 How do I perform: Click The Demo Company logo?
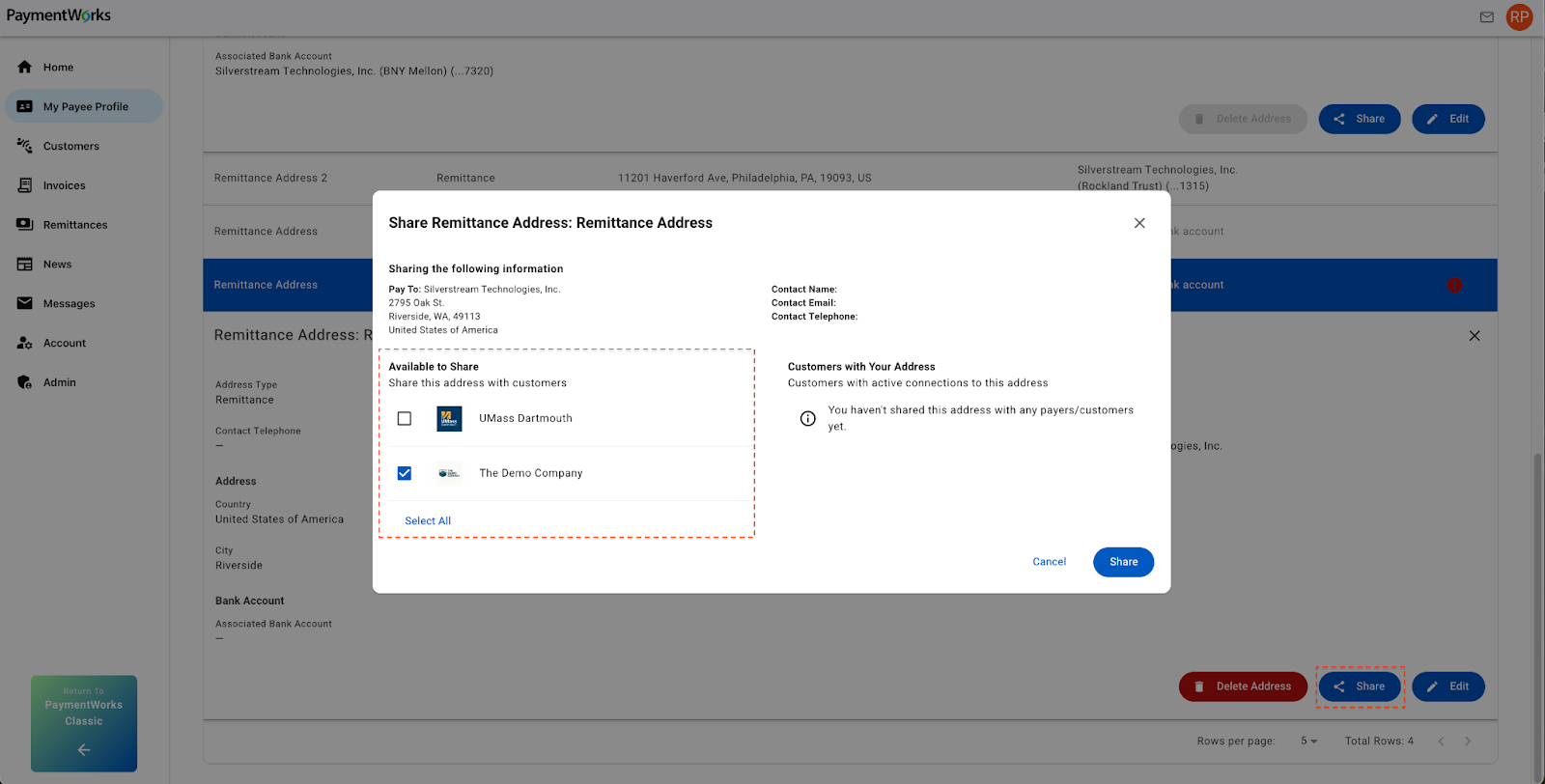pyautogui.click(x=449, y=473)
